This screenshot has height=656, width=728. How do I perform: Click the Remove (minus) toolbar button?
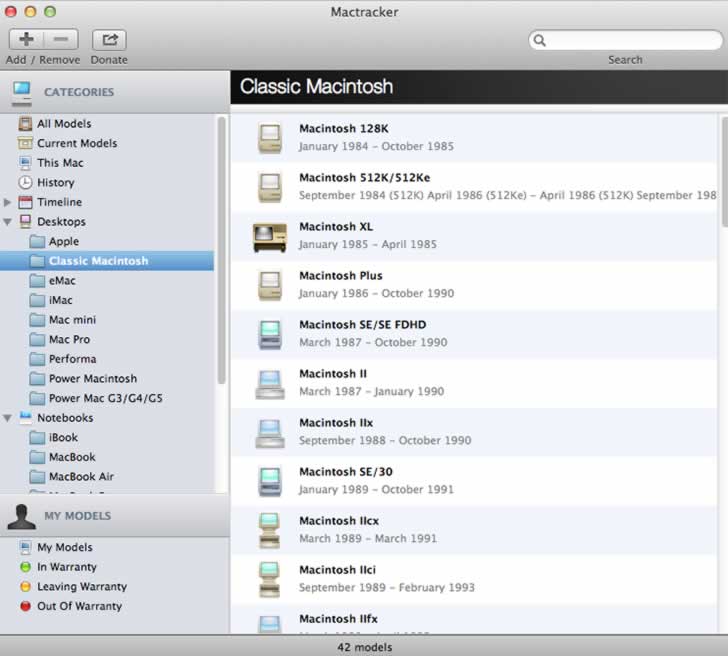(61, 39)
